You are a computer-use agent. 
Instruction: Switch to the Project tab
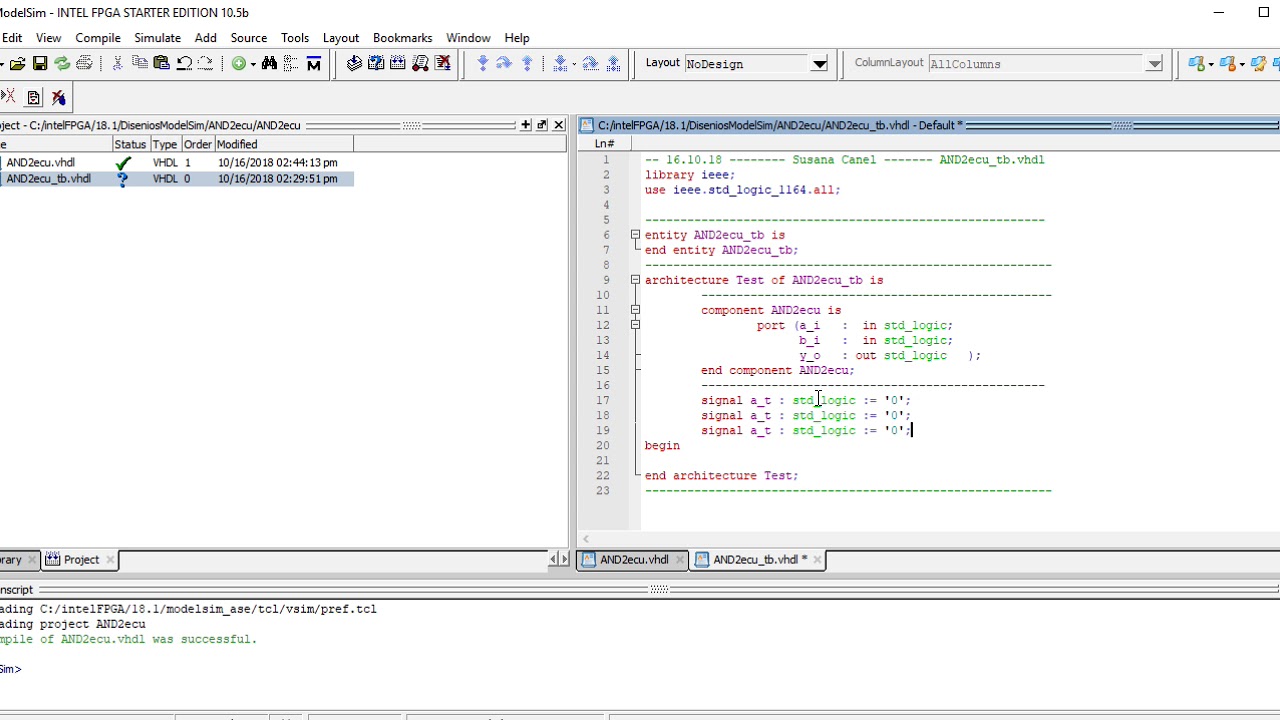pos(81,560)
